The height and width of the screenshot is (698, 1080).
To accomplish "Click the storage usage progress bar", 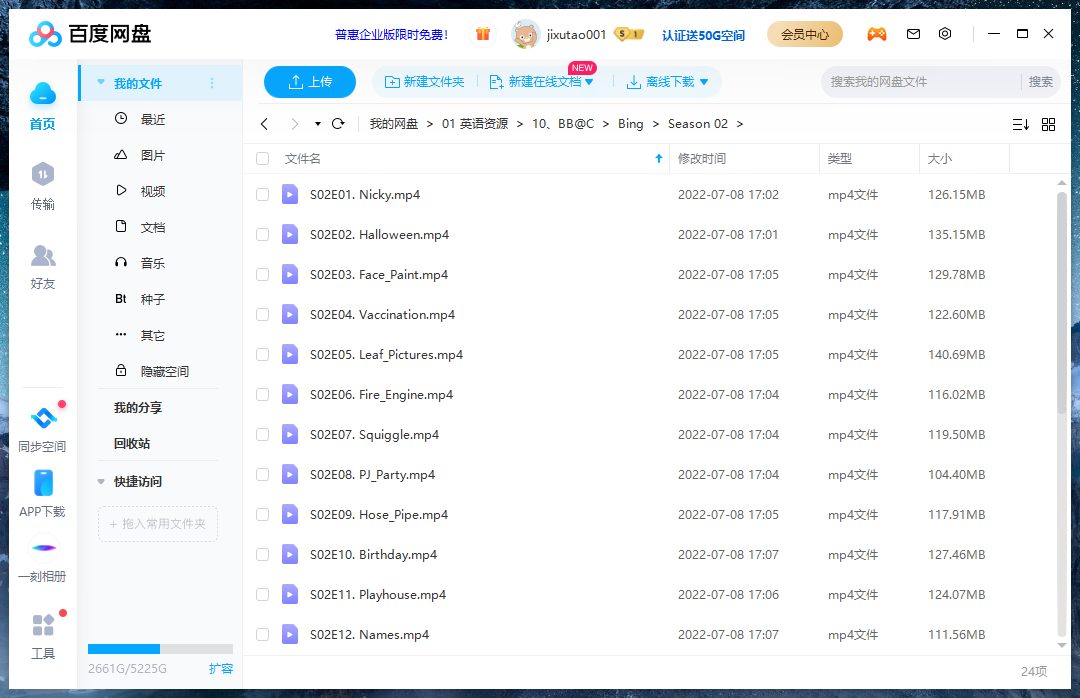I will [160, 648].
